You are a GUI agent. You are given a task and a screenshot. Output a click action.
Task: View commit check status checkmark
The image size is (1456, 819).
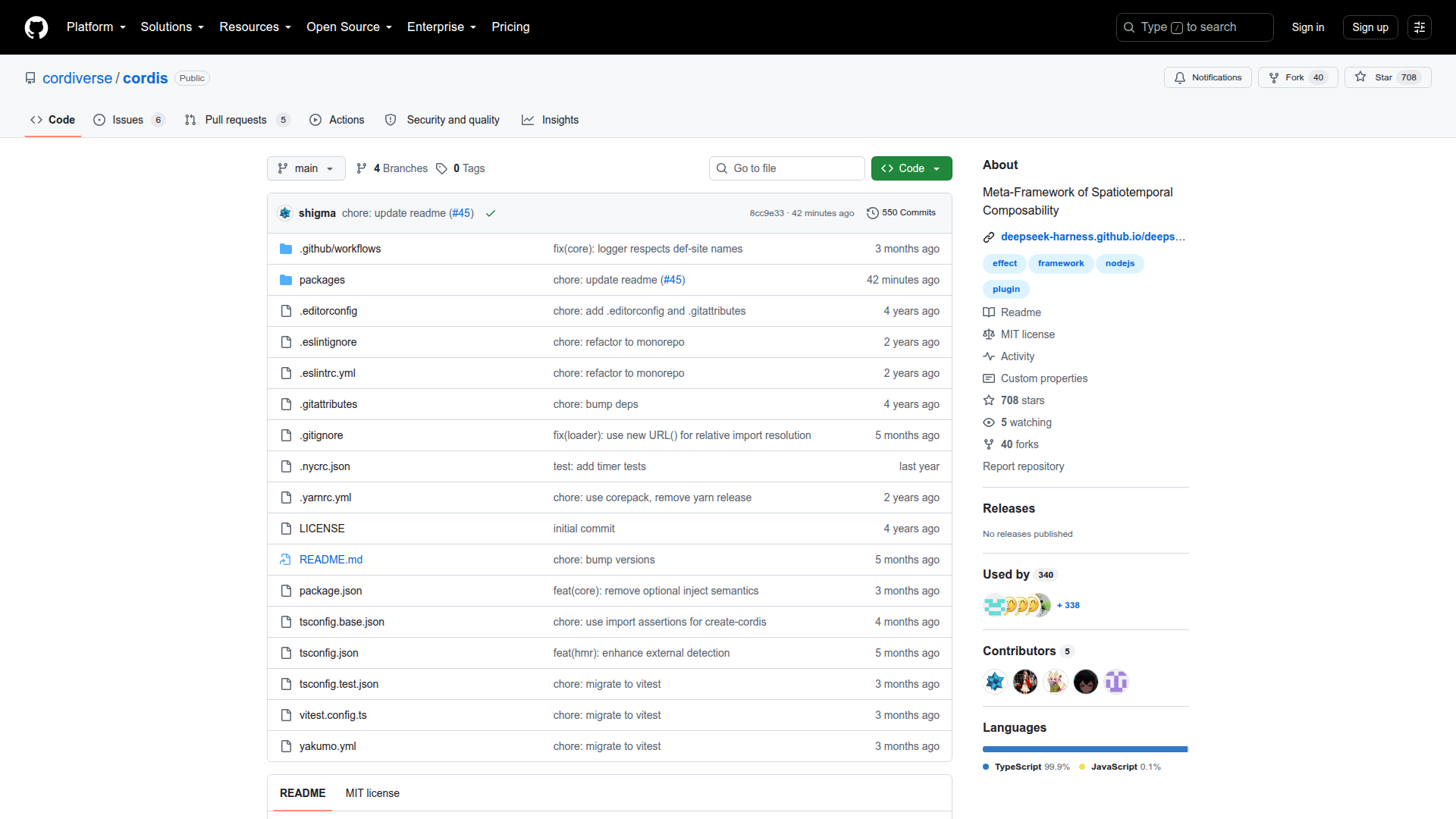click(x=491, y=213)
